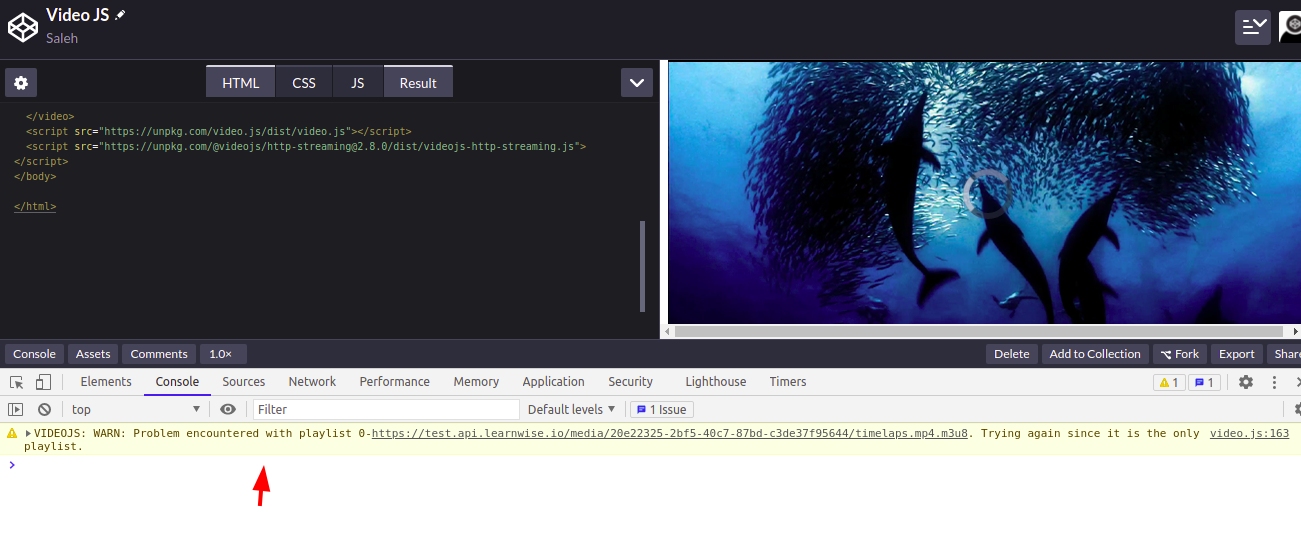Open the Assets panel button
The width and height of the screenshot is (1301, 560).
(93, 354)
